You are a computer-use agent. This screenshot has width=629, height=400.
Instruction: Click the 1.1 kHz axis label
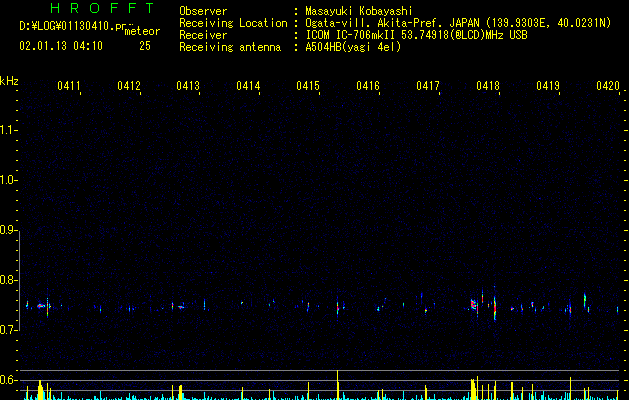[x=8, y=130]
